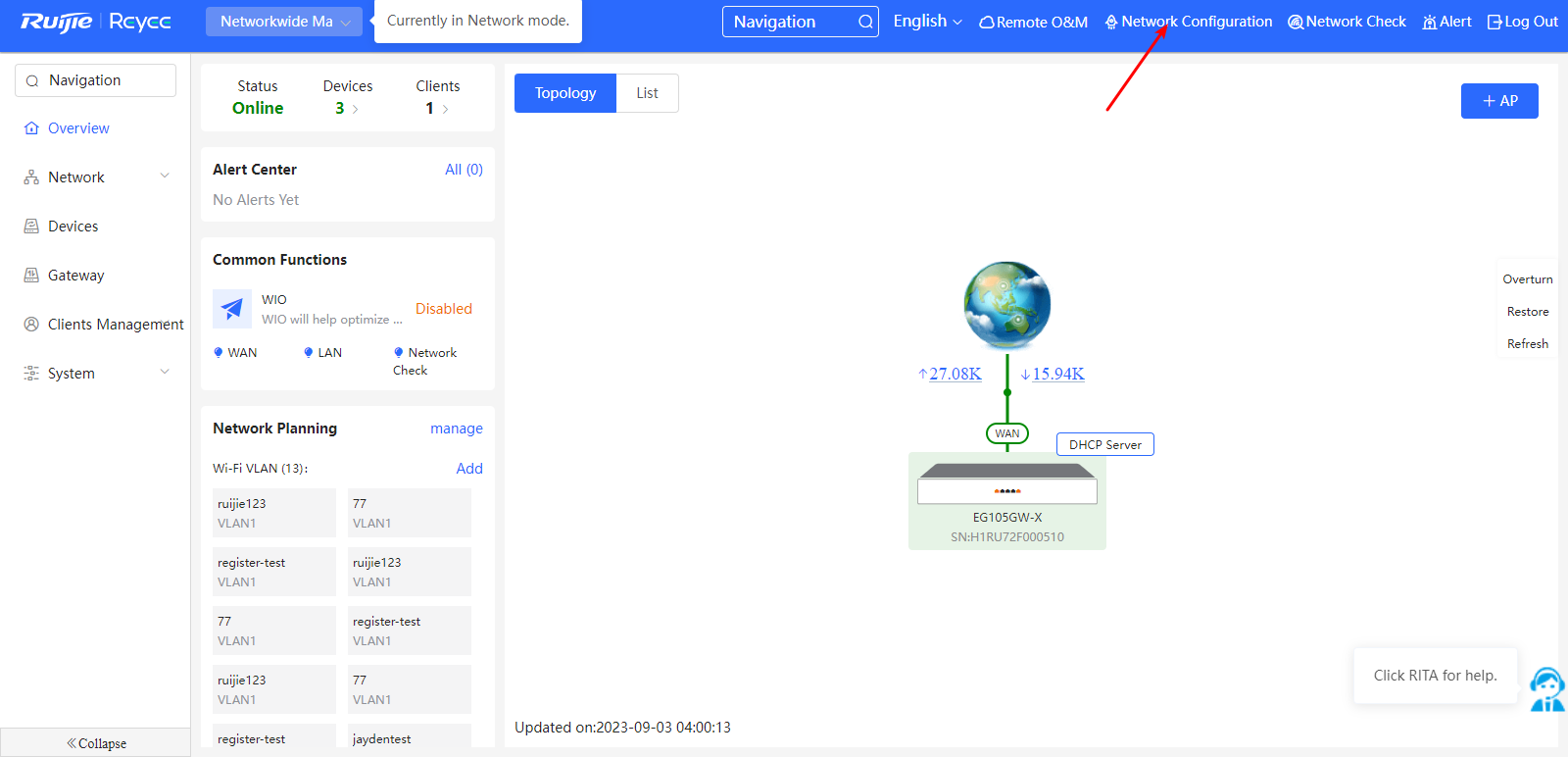Open the Networkwide Management mode dropdown

point(283,22)
